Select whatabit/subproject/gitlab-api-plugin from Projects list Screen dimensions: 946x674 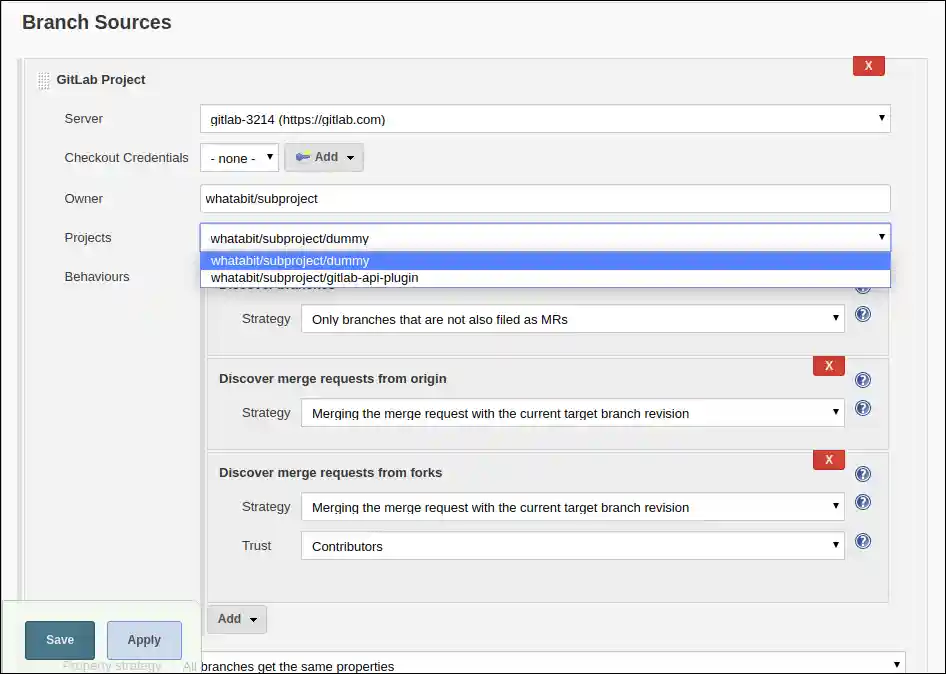pos(315,277)
